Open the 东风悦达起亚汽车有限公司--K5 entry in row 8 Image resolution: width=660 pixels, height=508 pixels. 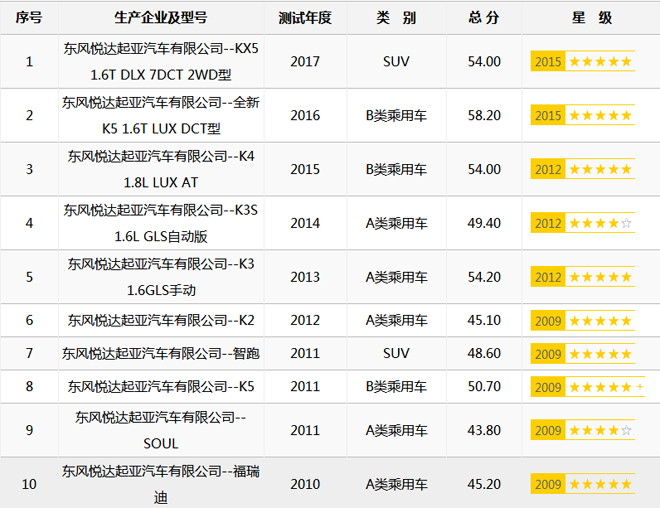(161, 386)
